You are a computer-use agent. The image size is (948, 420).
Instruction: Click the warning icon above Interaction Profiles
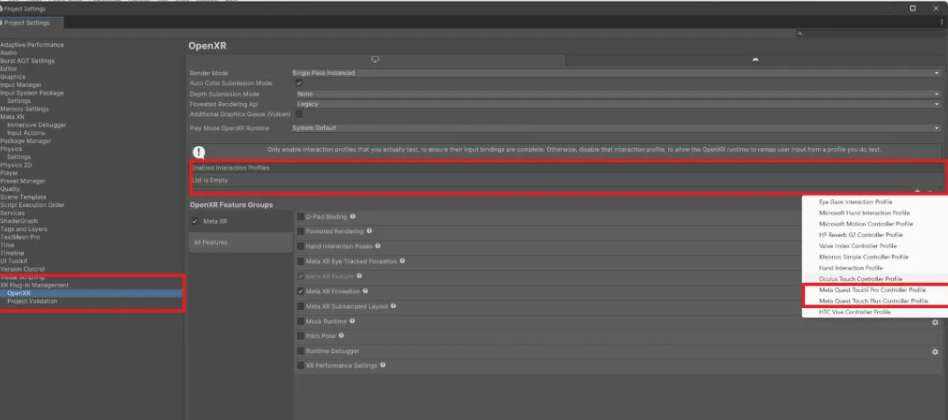pyautogui.click(x=199, y=151)
